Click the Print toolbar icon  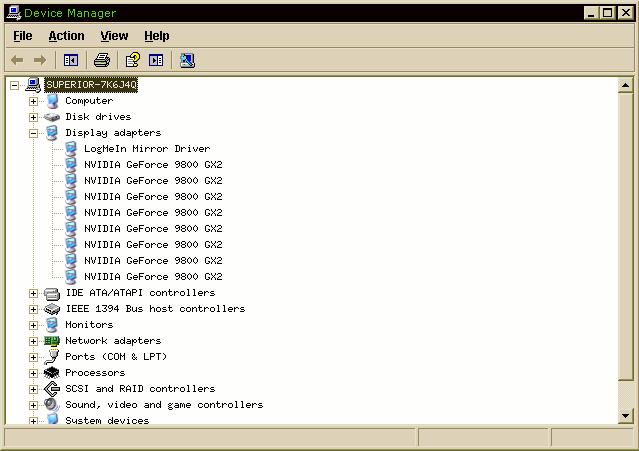(x=102, y=60)
